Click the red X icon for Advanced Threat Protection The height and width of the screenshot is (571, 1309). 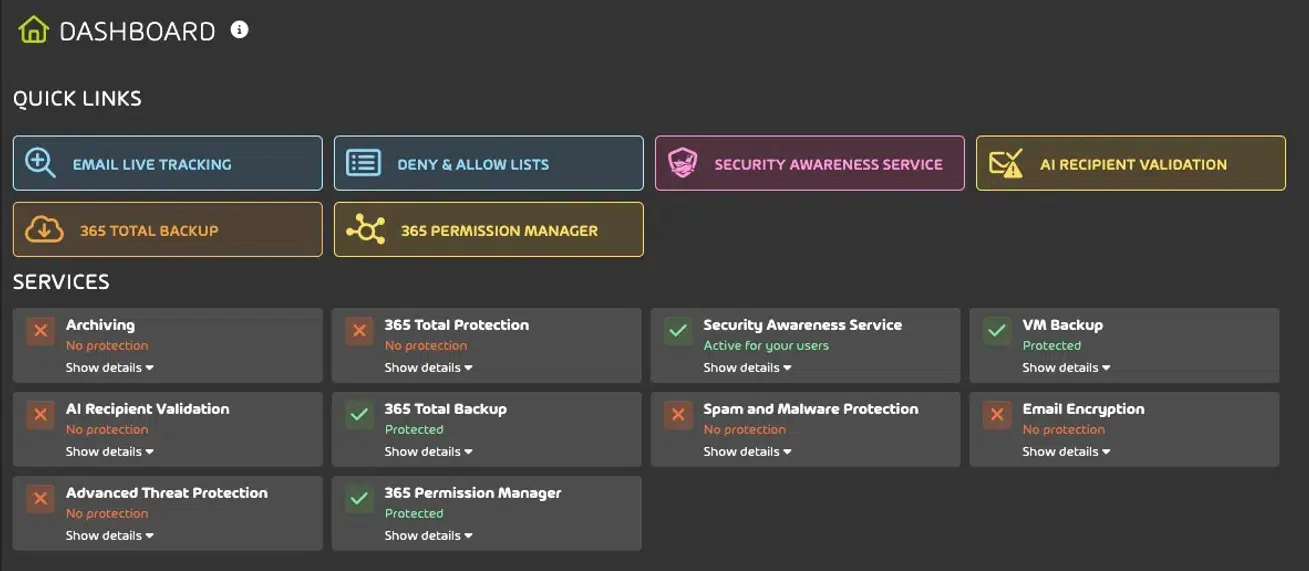(40, 499)
